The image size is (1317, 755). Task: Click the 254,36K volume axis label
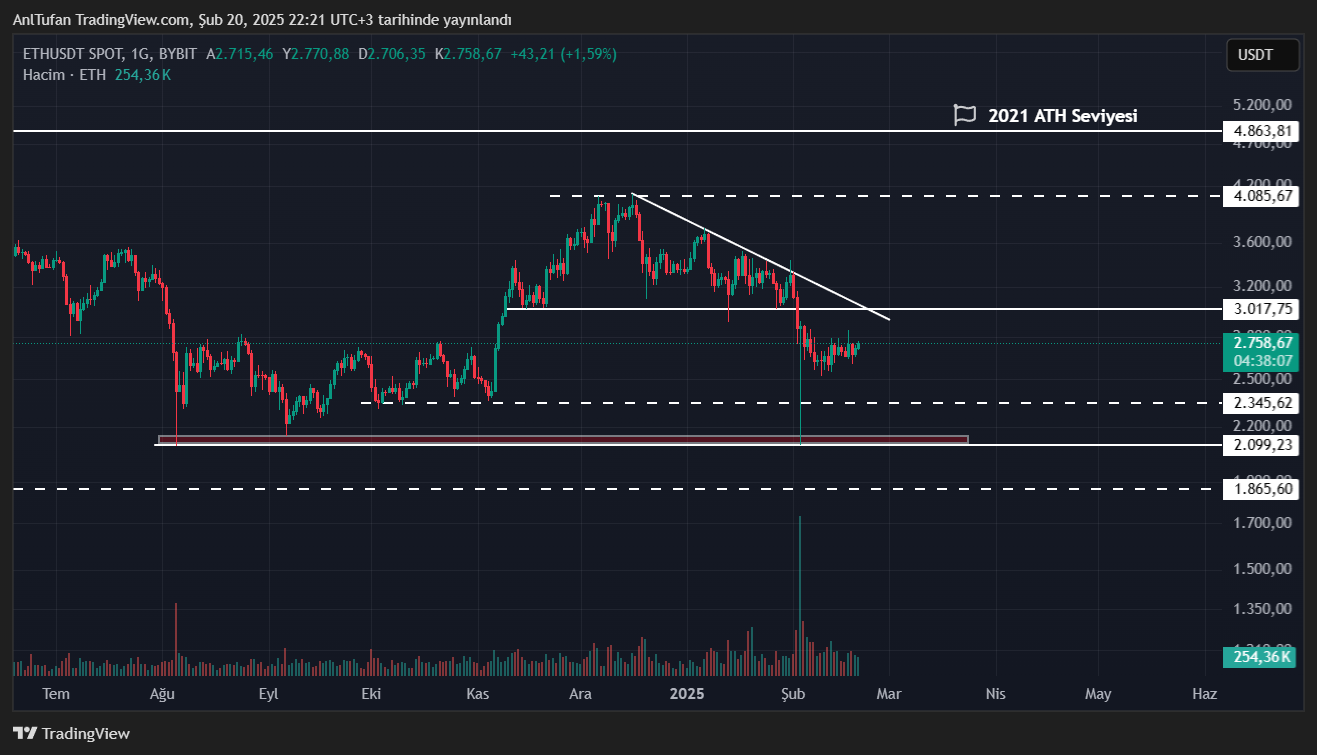pyautogui.click(x=1261, y=657)
